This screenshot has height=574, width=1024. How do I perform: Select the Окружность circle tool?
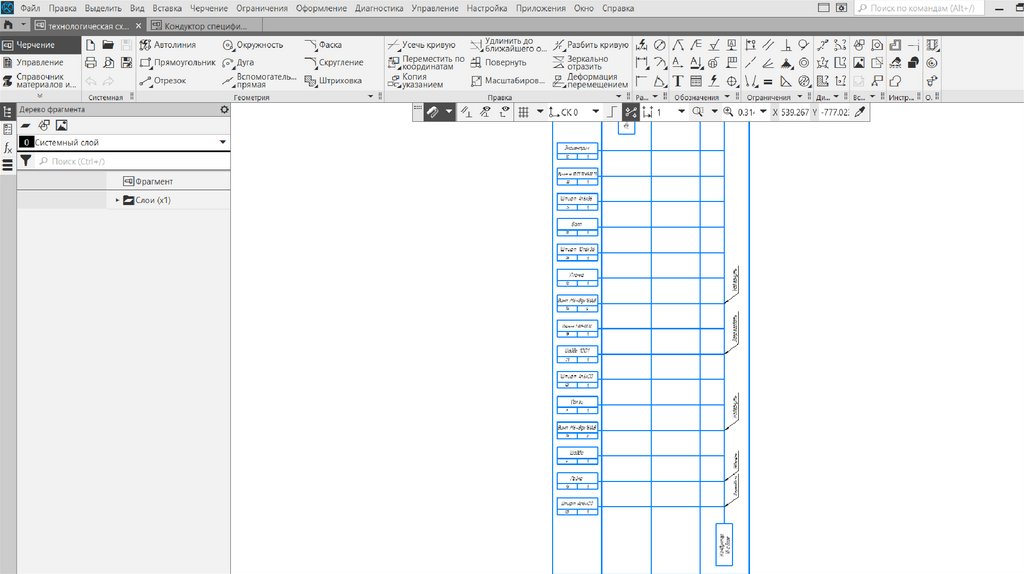[x=253, y=45]
